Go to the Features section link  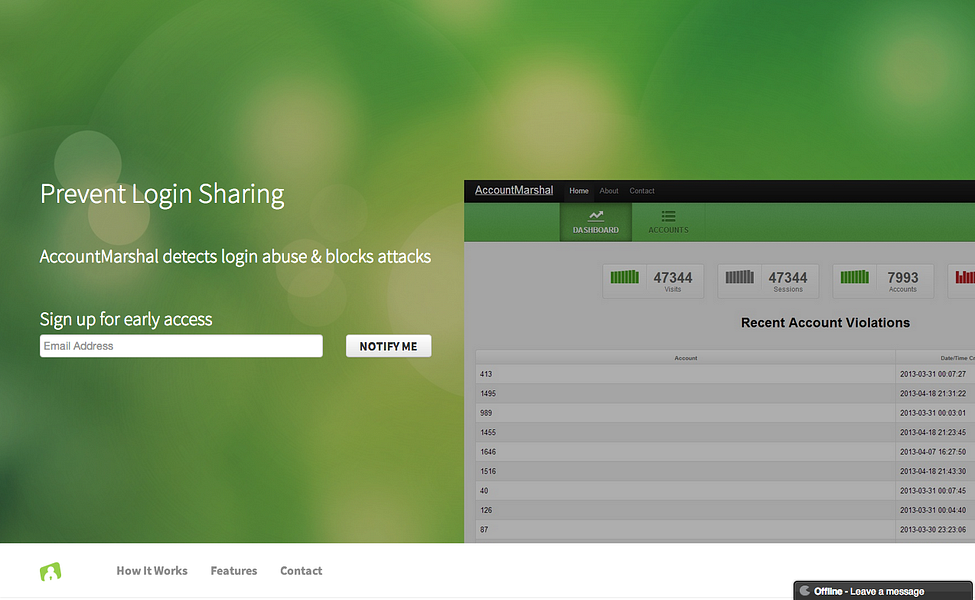[234, 571]
